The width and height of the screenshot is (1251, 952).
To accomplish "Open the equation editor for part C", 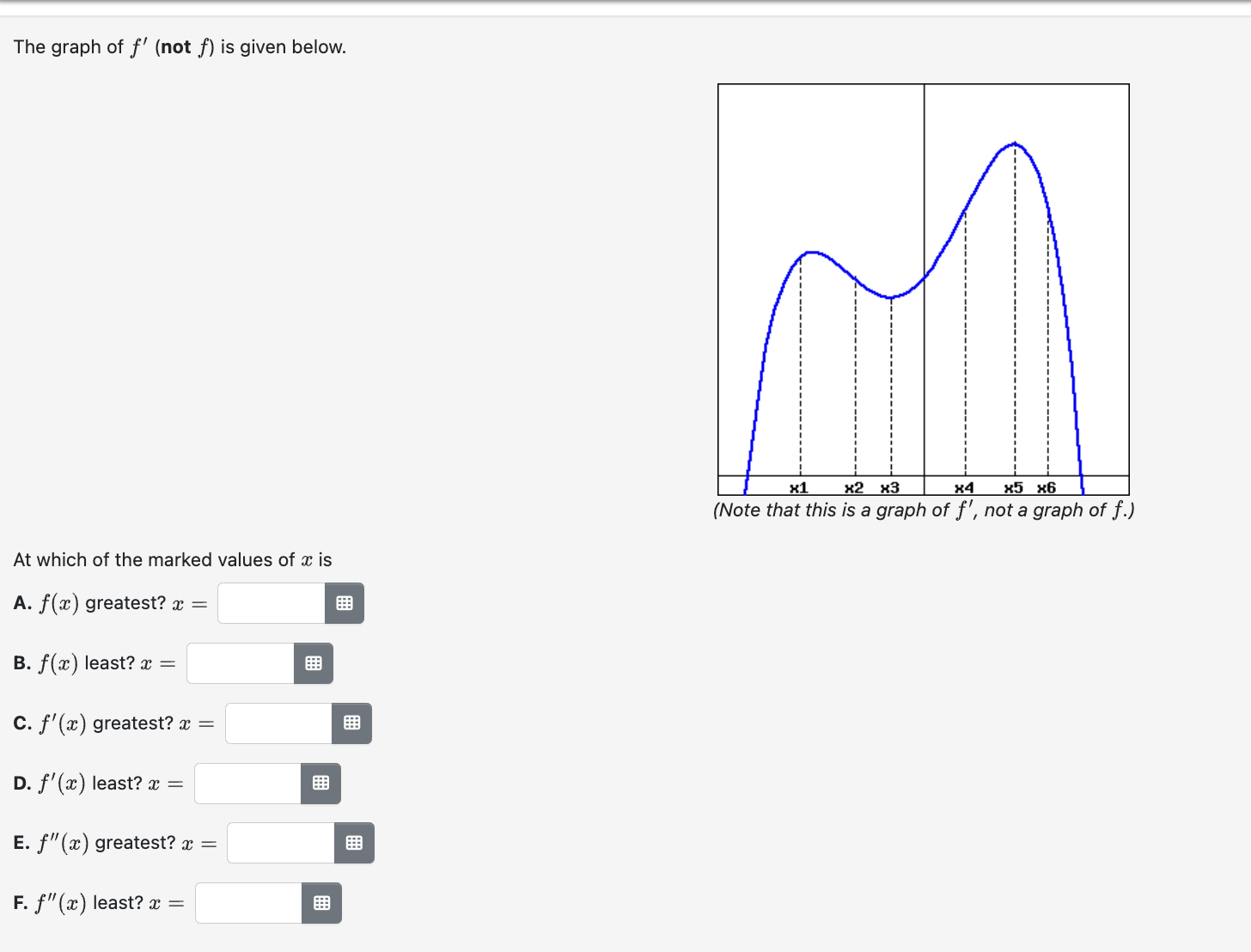I will pyautogui.click(x=351, y=723).
